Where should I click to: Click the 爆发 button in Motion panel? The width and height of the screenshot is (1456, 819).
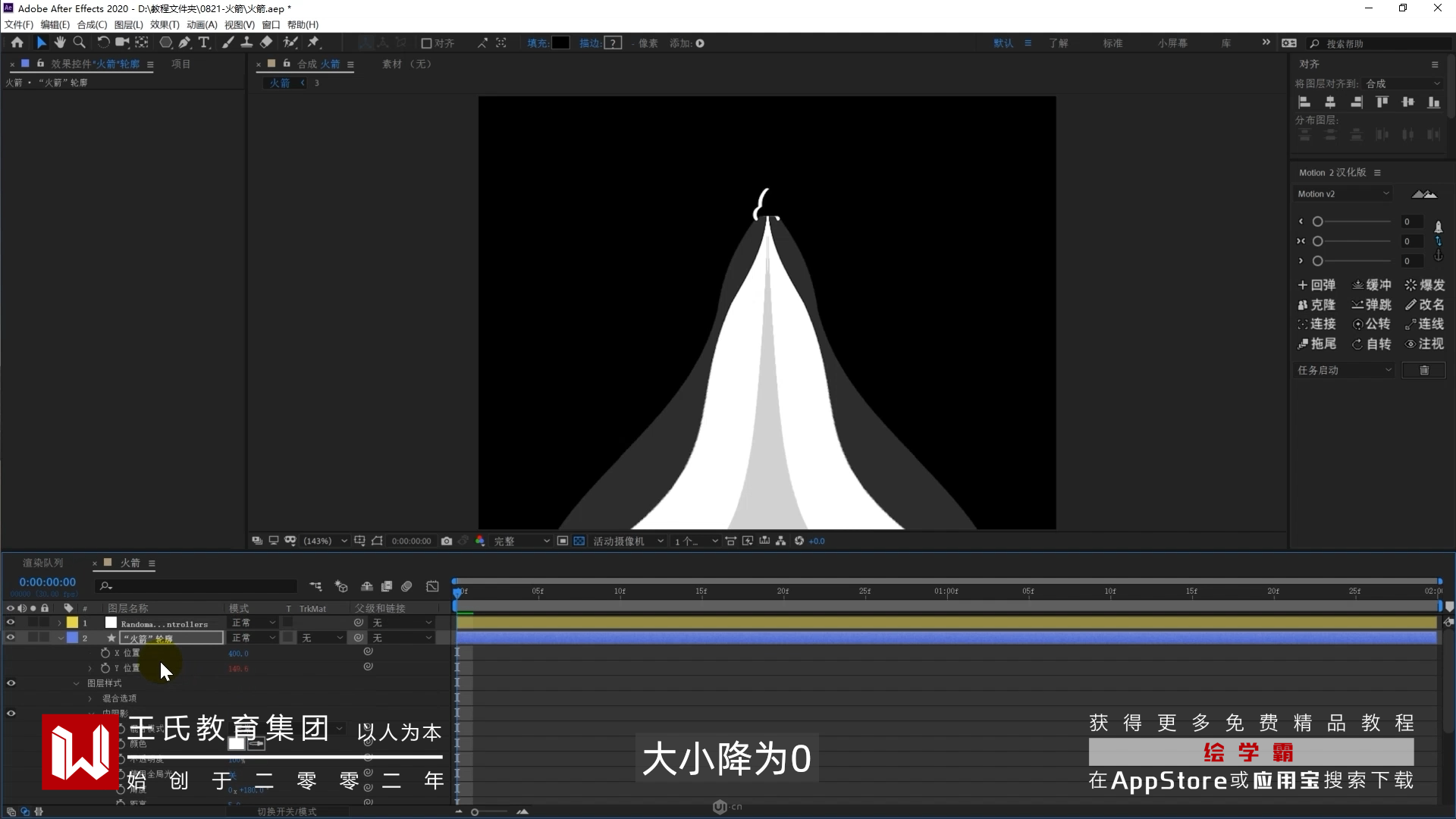tap(1425, 285)
